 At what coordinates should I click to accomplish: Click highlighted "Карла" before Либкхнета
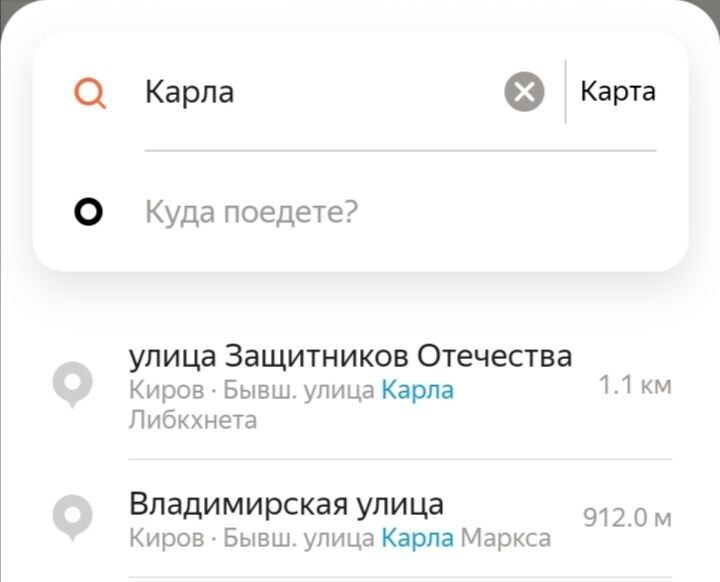(x=418, y=390)
